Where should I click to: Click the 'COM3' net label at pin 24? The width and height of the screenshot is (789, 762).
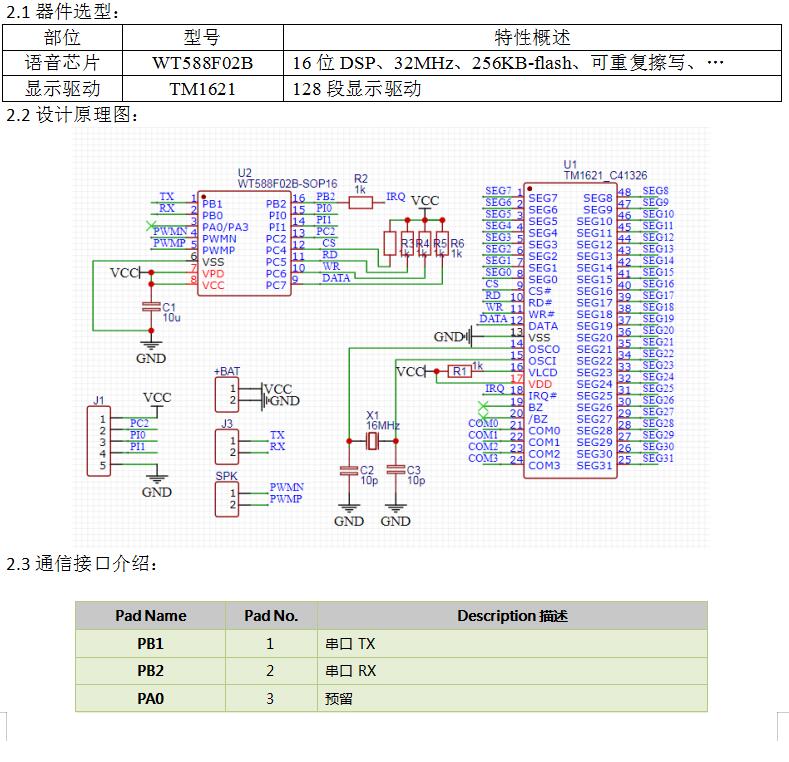[483, 458]
